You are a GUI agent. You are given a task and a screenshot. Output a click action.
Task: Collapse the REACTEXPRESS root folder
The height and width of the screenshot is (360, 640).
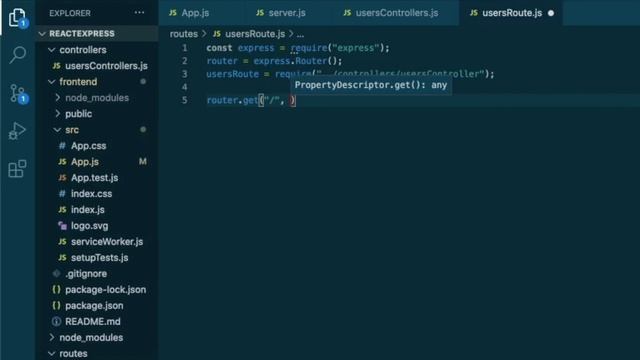point(42,33)
